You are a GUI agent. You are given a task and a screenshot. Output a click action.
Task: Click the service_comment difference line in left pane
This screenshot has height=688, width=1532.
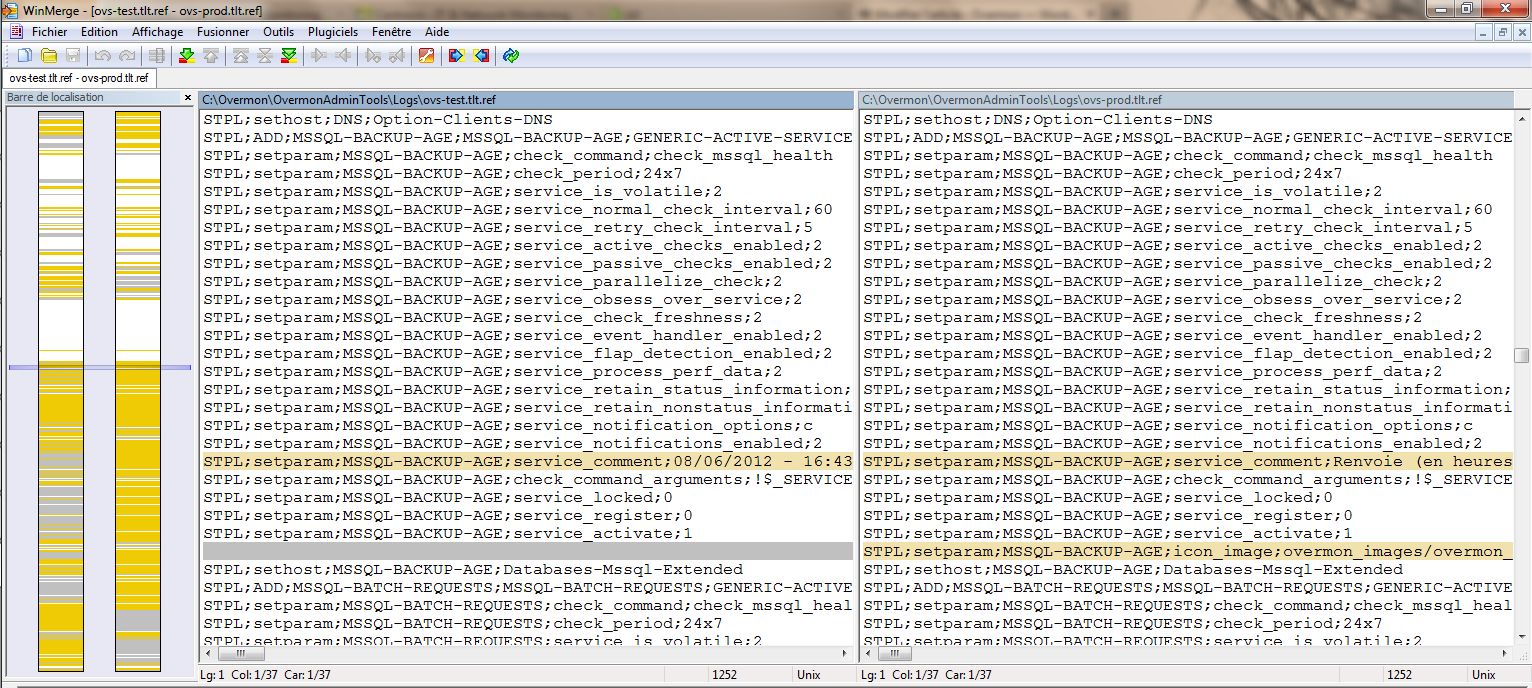[x=527, y=462]
